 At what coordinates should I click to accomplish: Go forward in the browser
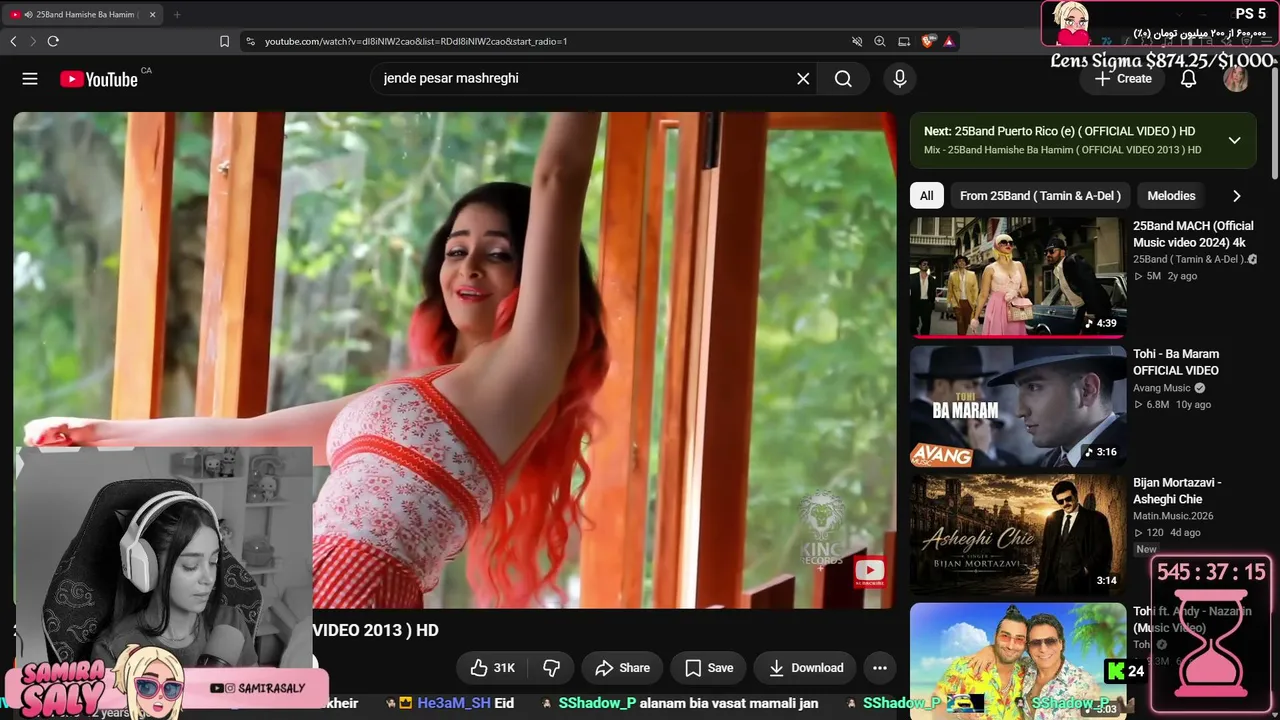33,41
